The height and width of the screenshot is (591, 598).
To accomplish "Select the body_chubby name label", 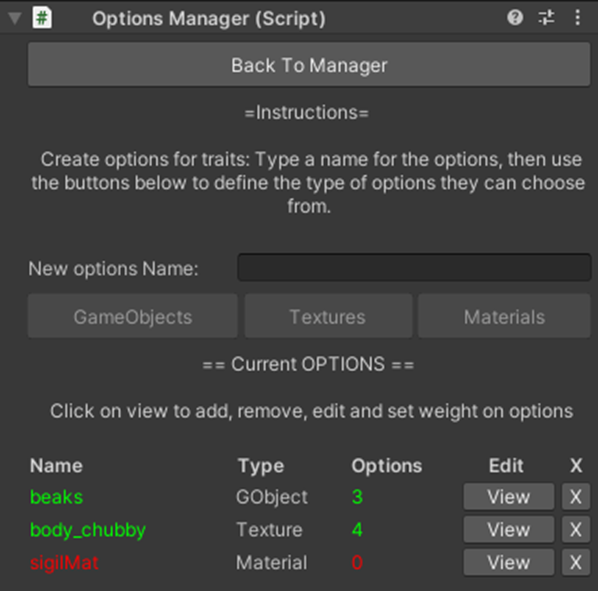I will click(x=88, y=530).
